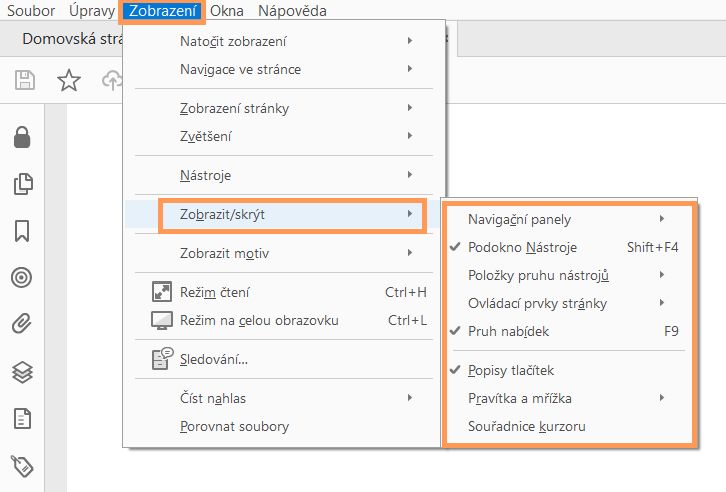726x492 pixels.
Task: Click the Save floppy disk icon
Action: pyautogui.click(x=25, y=81)
